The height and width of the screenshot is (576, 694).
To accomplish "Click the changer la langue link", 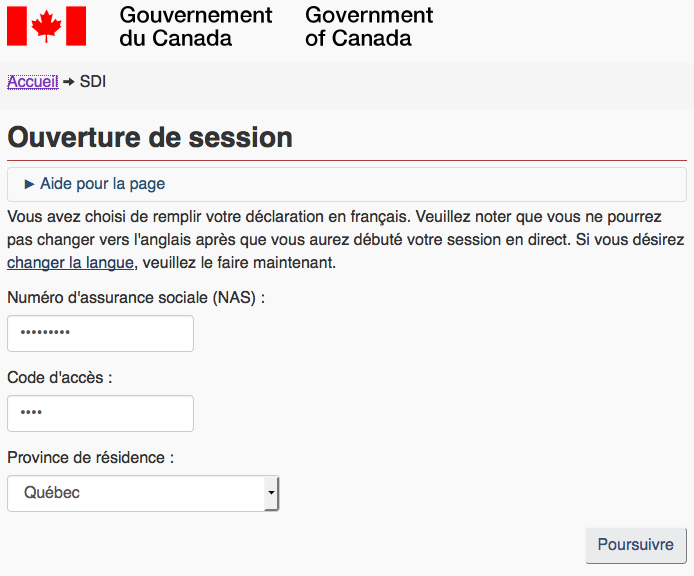I will coord(70,263).
